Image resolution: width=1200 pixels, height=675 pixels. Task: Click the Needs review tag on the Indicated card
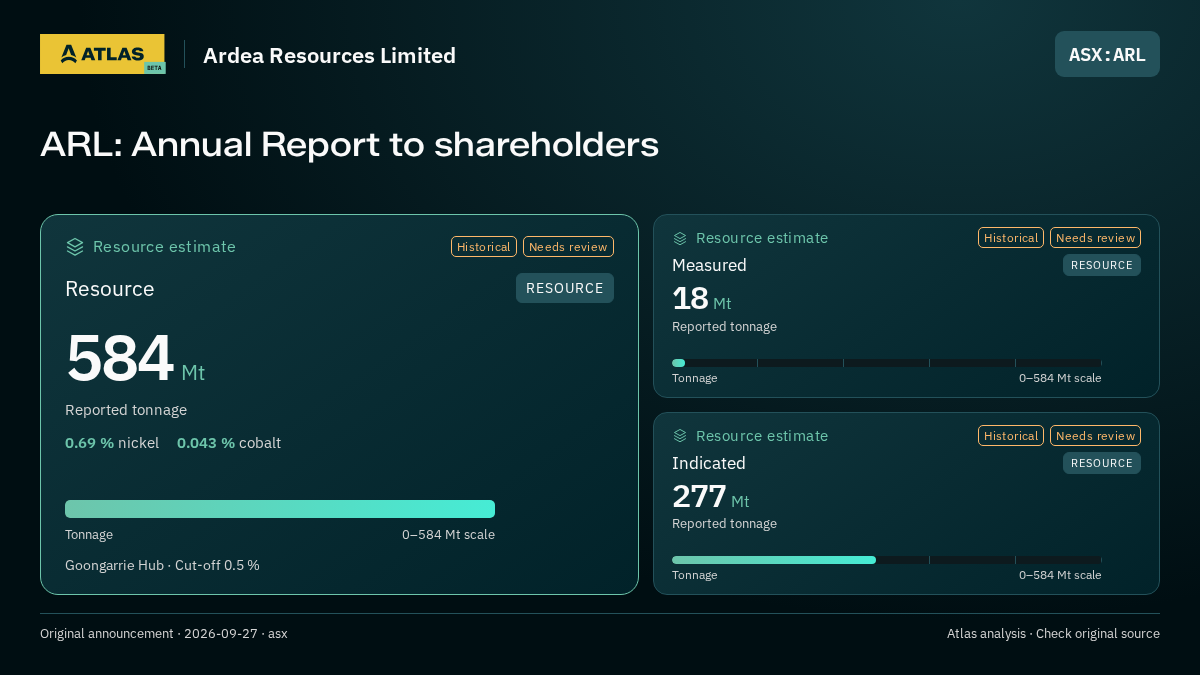1095,435
